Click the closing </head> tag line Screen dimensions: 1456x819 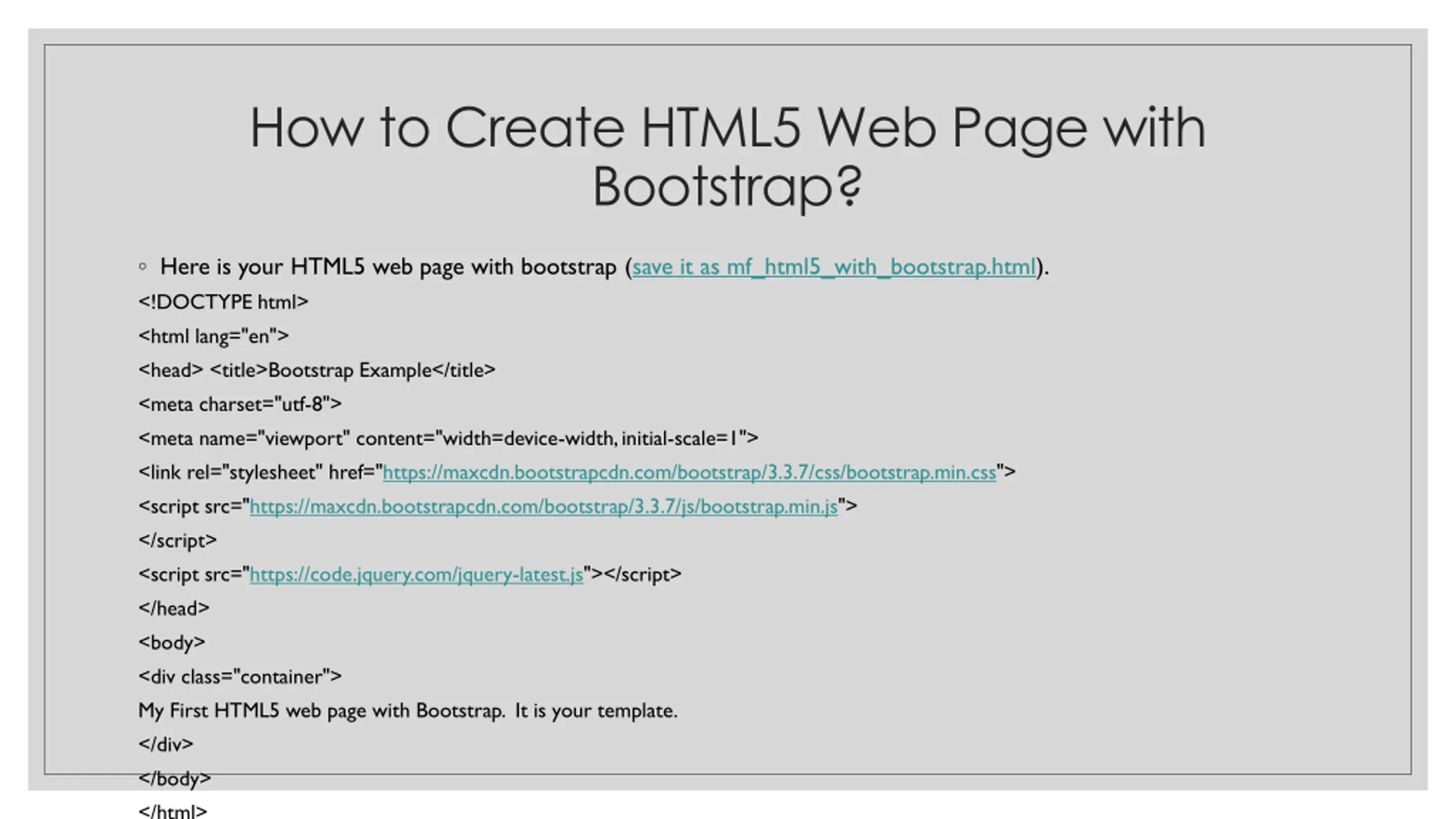[x=173, y=609]
